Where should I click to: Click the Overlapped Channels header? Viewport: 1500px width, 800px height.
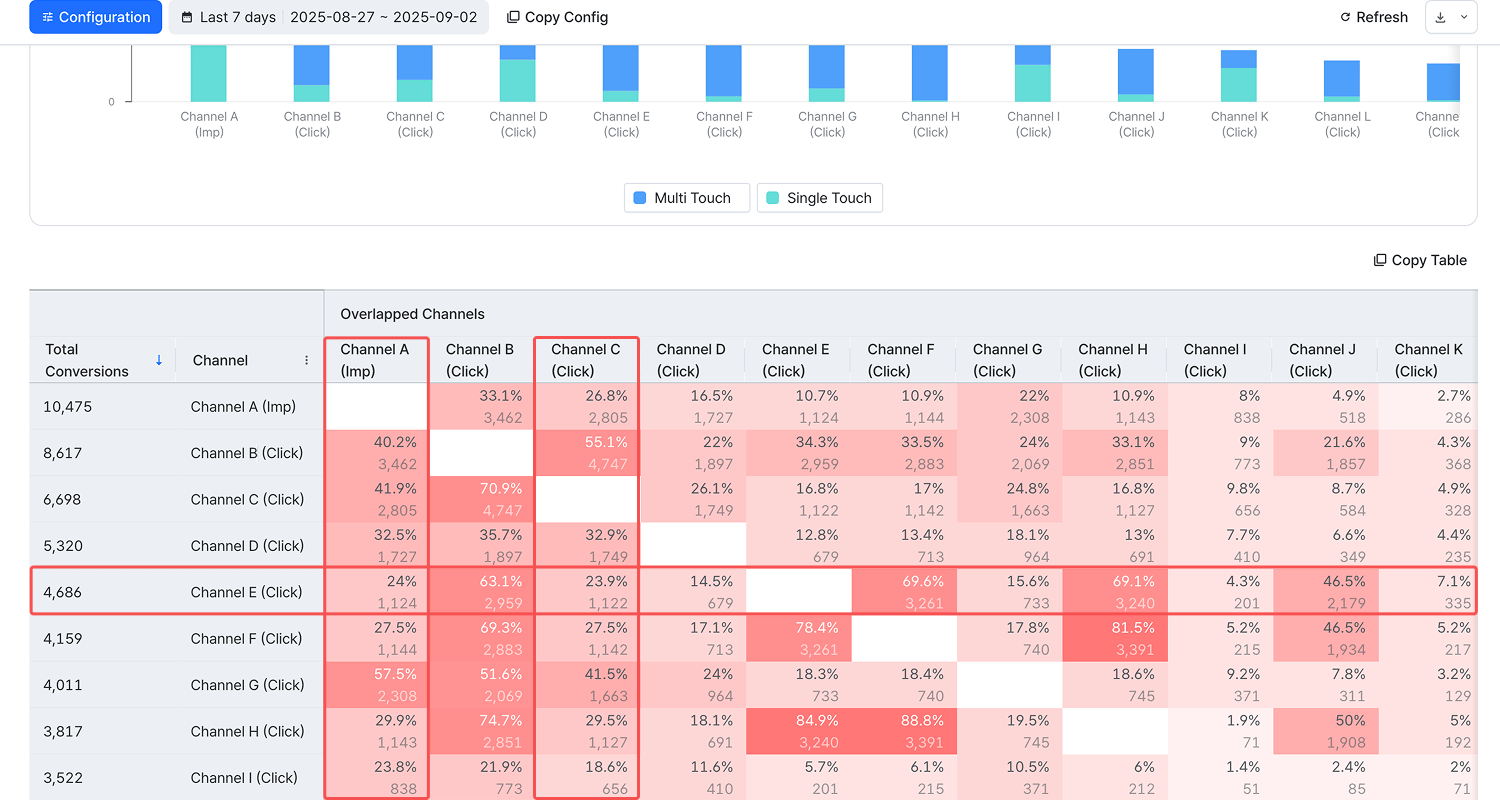[x=412, y=314]
